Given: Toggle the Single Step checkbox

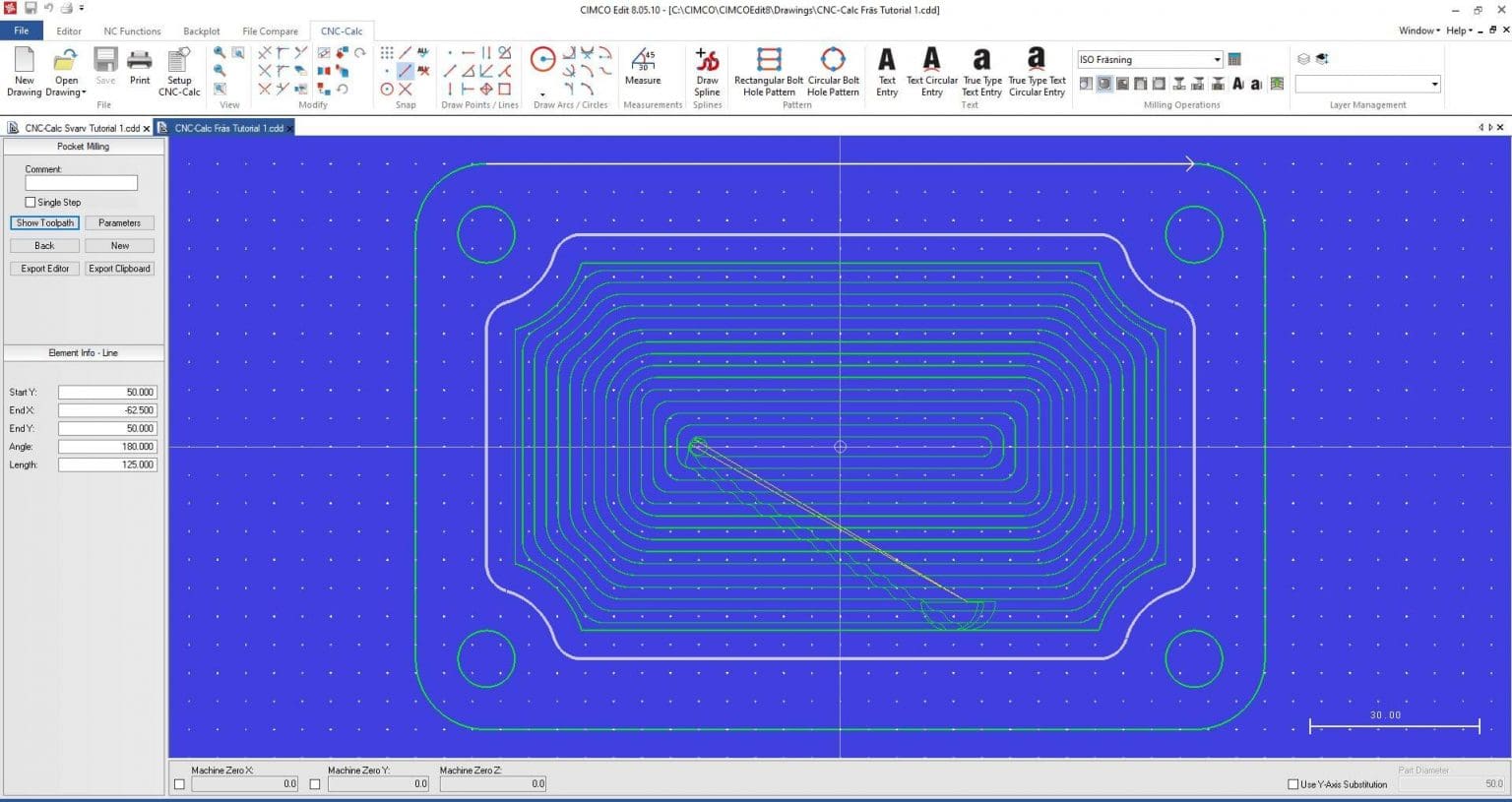Looking at the screenshot, I should point(31,202).
